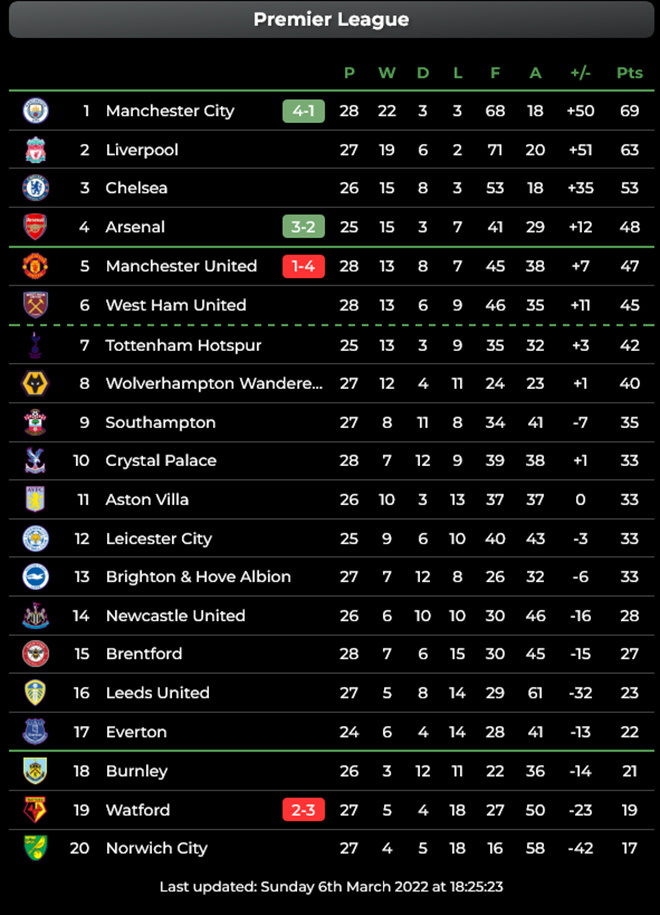Click the Newcastle United badge
The width and height of the screenshot is (660, 915).
click(x=34, y=615)
